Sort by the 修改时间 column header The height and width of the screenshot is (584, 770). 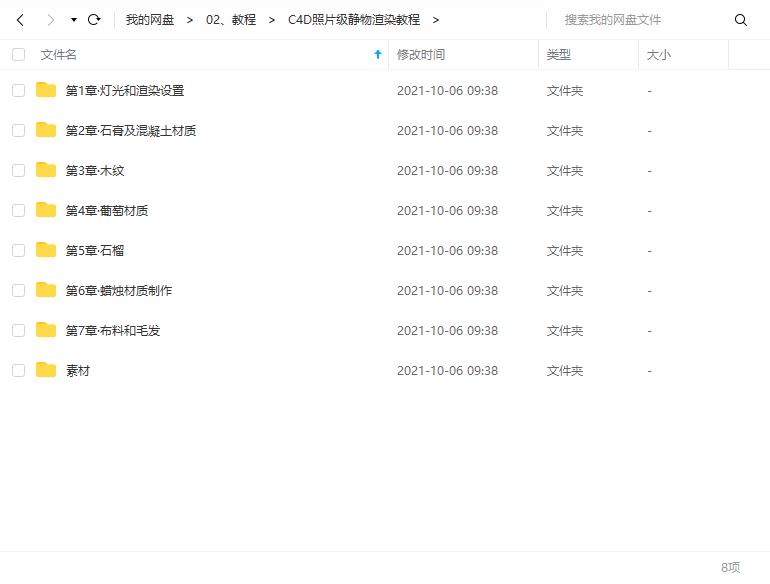tap(421, 55)
